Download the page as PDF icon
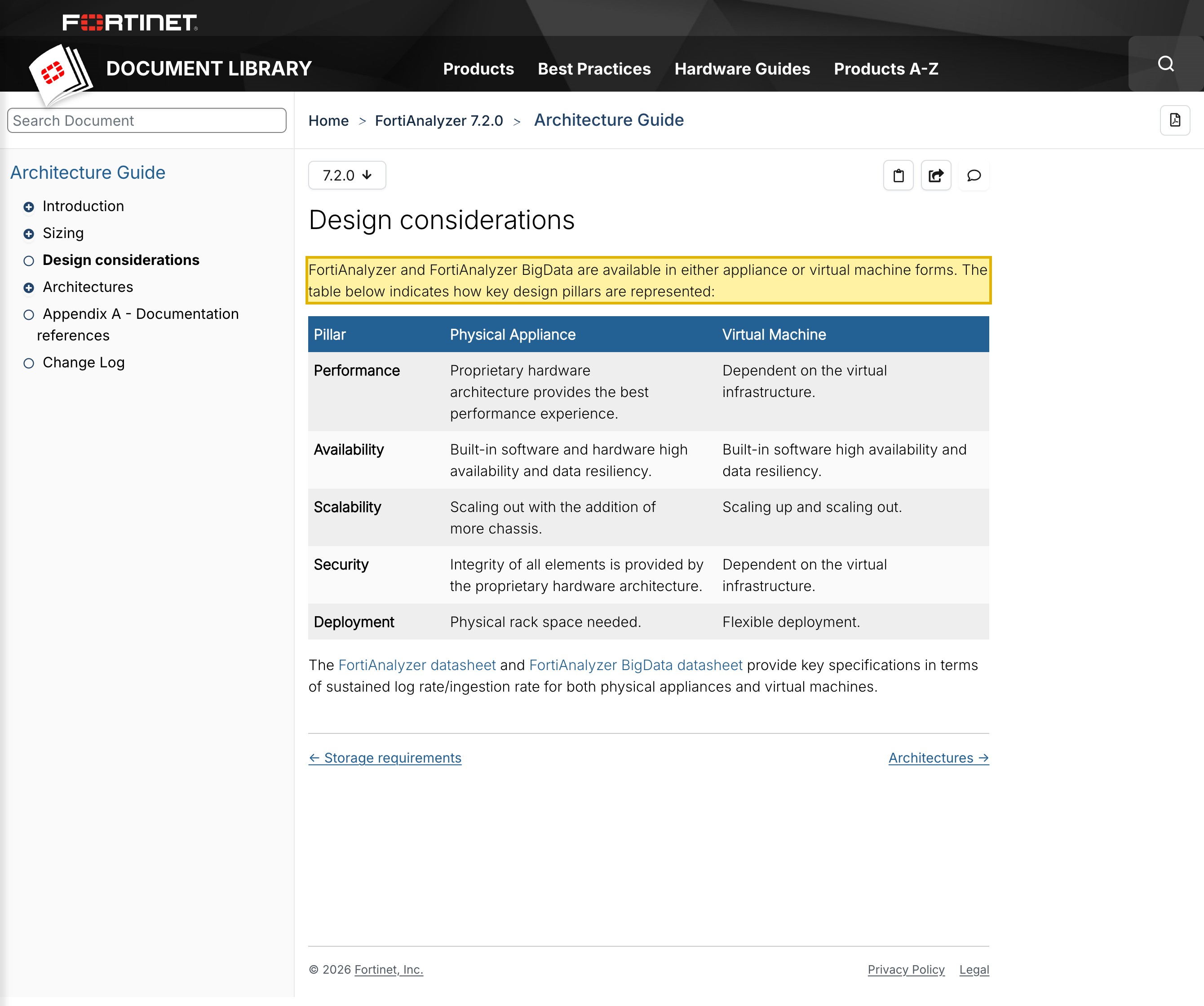This screenshot has height=1006, width=1204. click(1175, 120)
